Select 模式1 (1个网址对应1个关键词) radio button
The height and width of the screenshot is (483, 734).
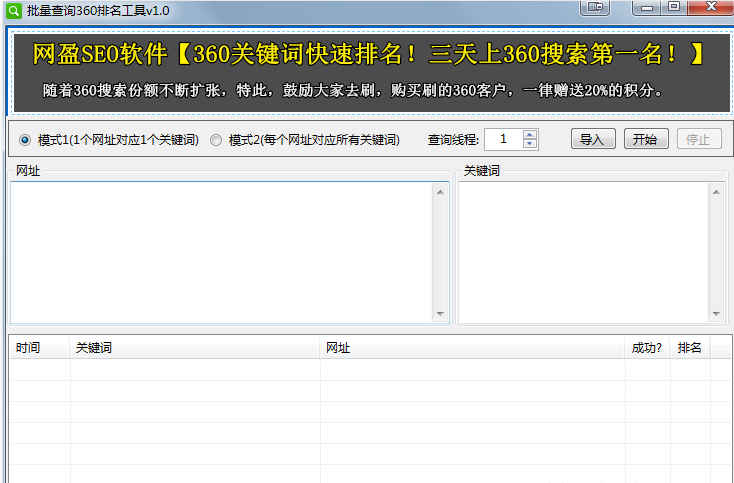[25, 140]
